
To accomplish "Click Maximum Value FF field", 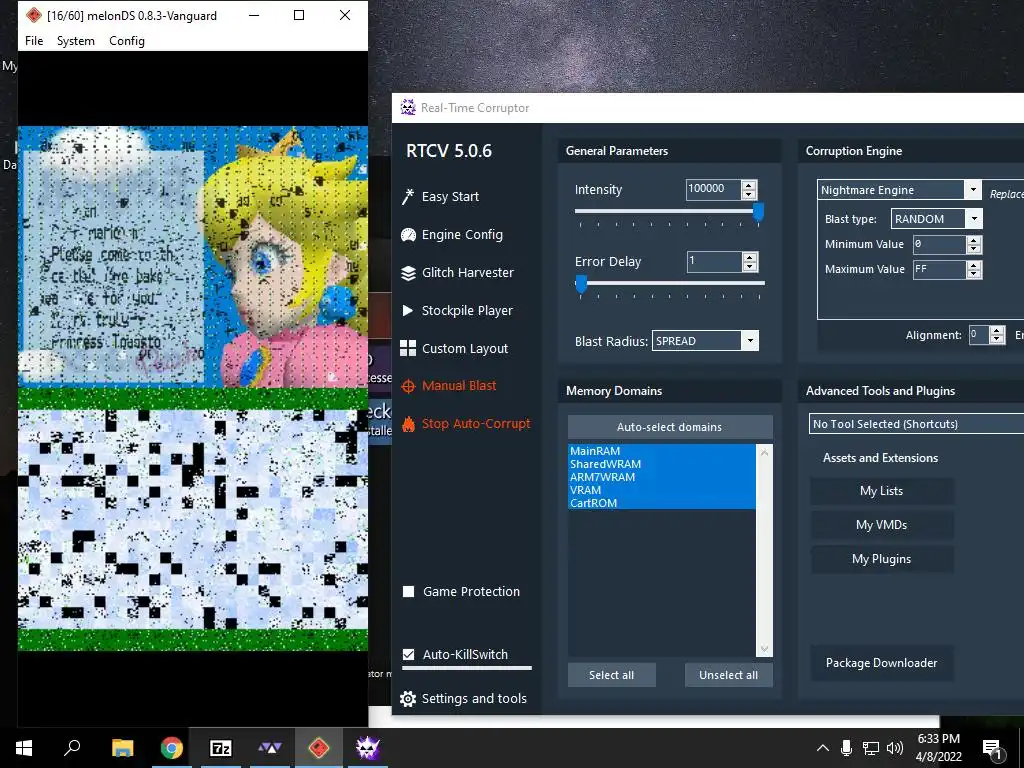I will (x=939, y=270).
